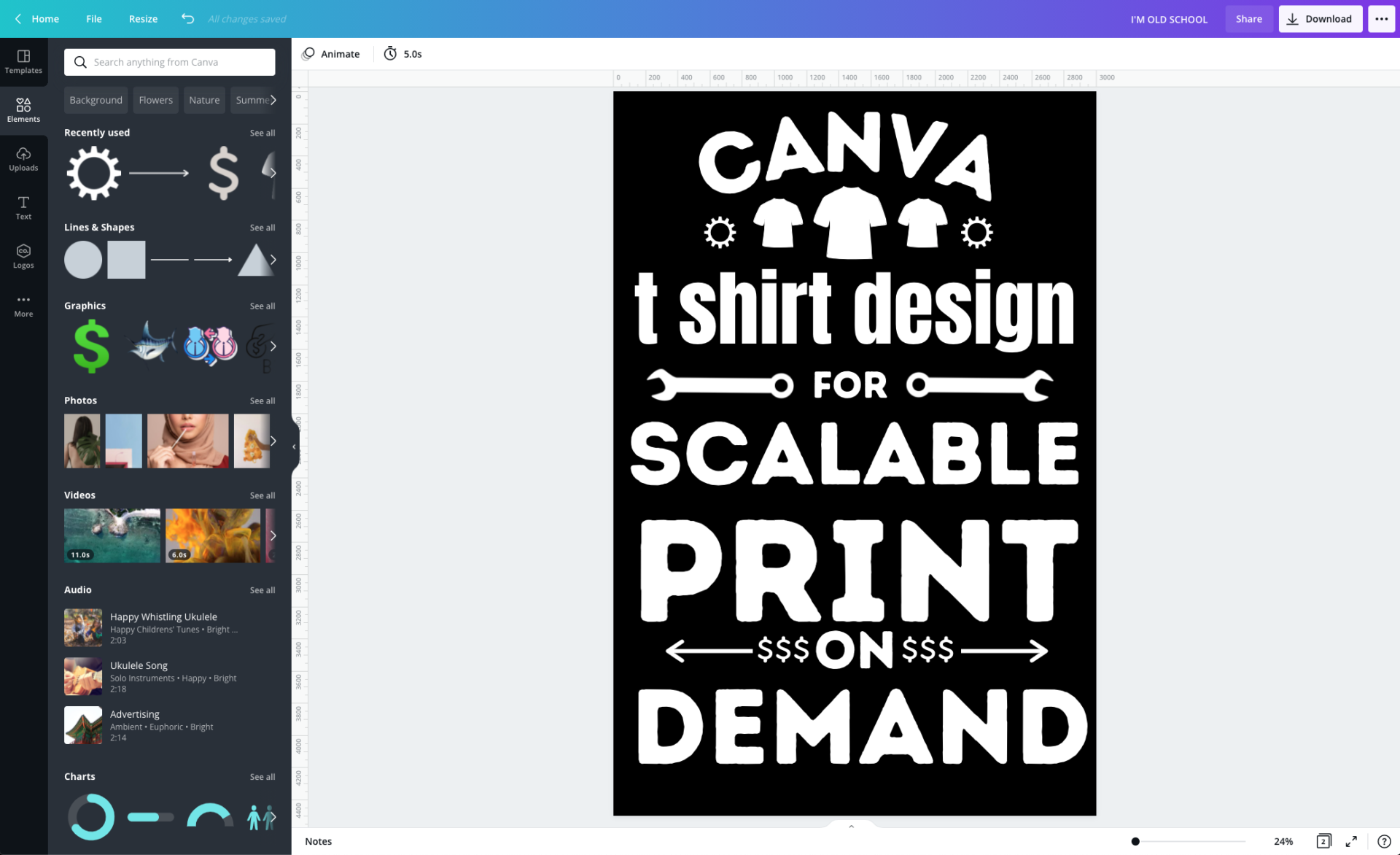Open the Uploads panel

coord(23,159)
